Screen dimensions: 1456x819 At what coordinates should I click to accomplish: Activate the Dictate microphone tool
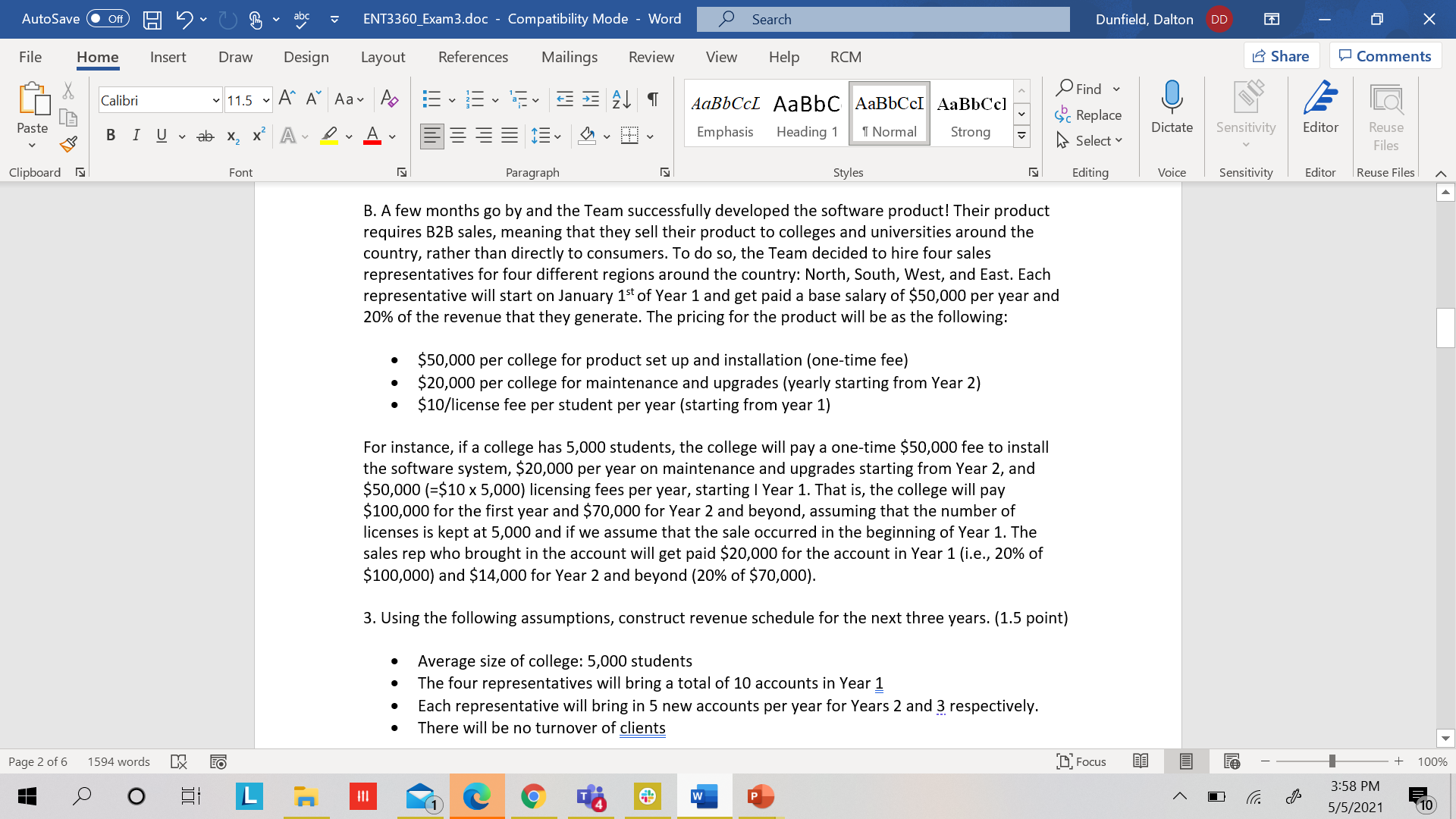coord(1171,110)
